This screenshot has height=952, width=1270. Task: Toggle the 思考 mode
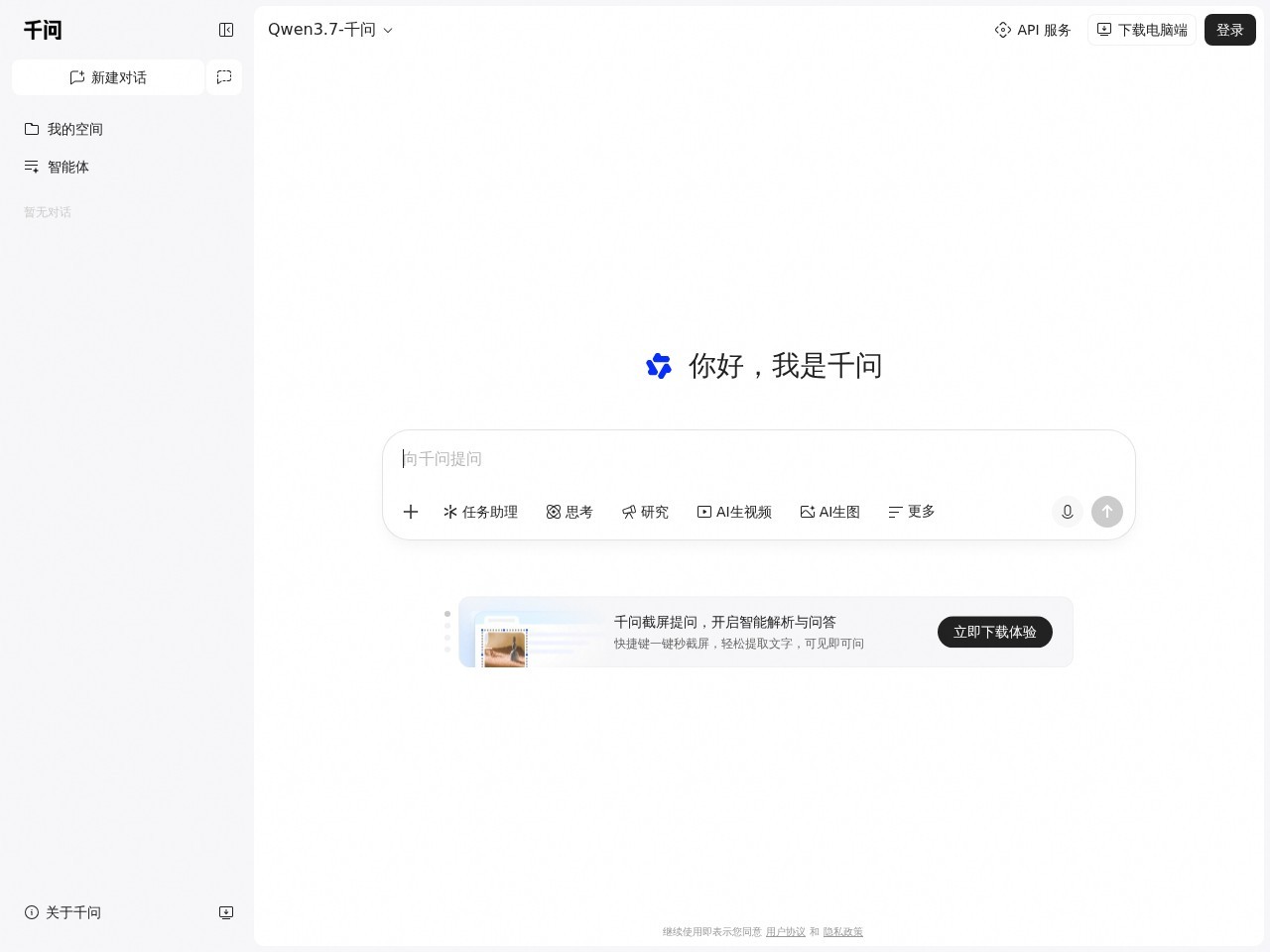[570, 512]
